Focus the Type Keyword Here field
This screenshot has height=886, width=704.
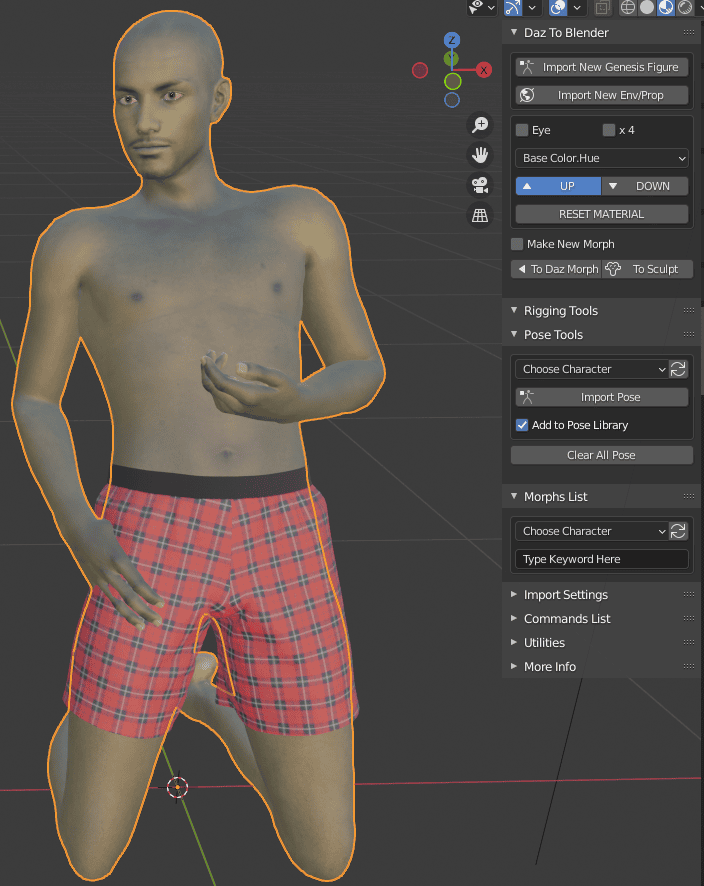pos(602,559)
